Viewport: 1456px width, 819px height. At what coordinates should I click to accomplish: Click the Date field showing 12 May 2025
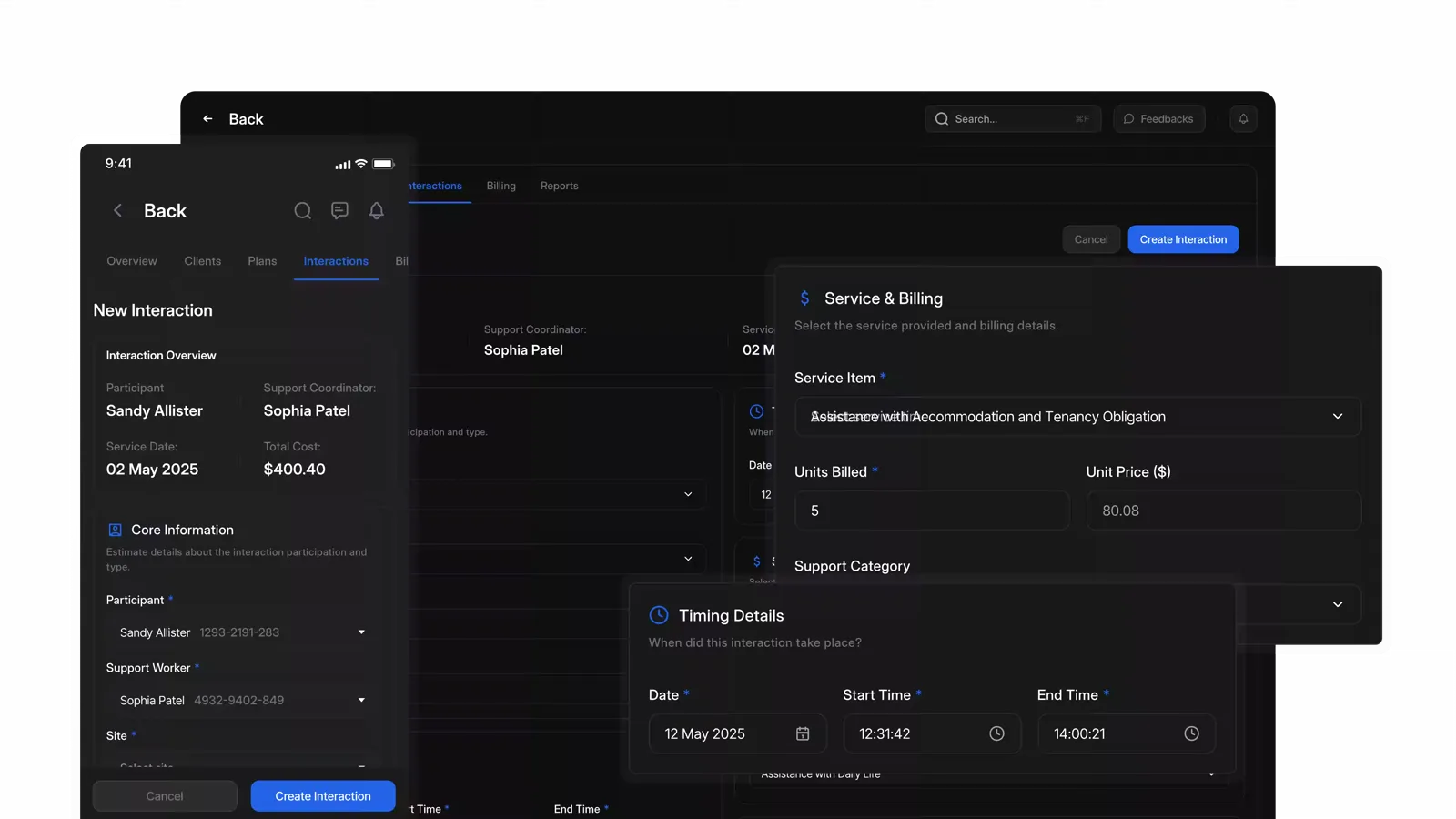pyautogui.click(x=738, y=733)
